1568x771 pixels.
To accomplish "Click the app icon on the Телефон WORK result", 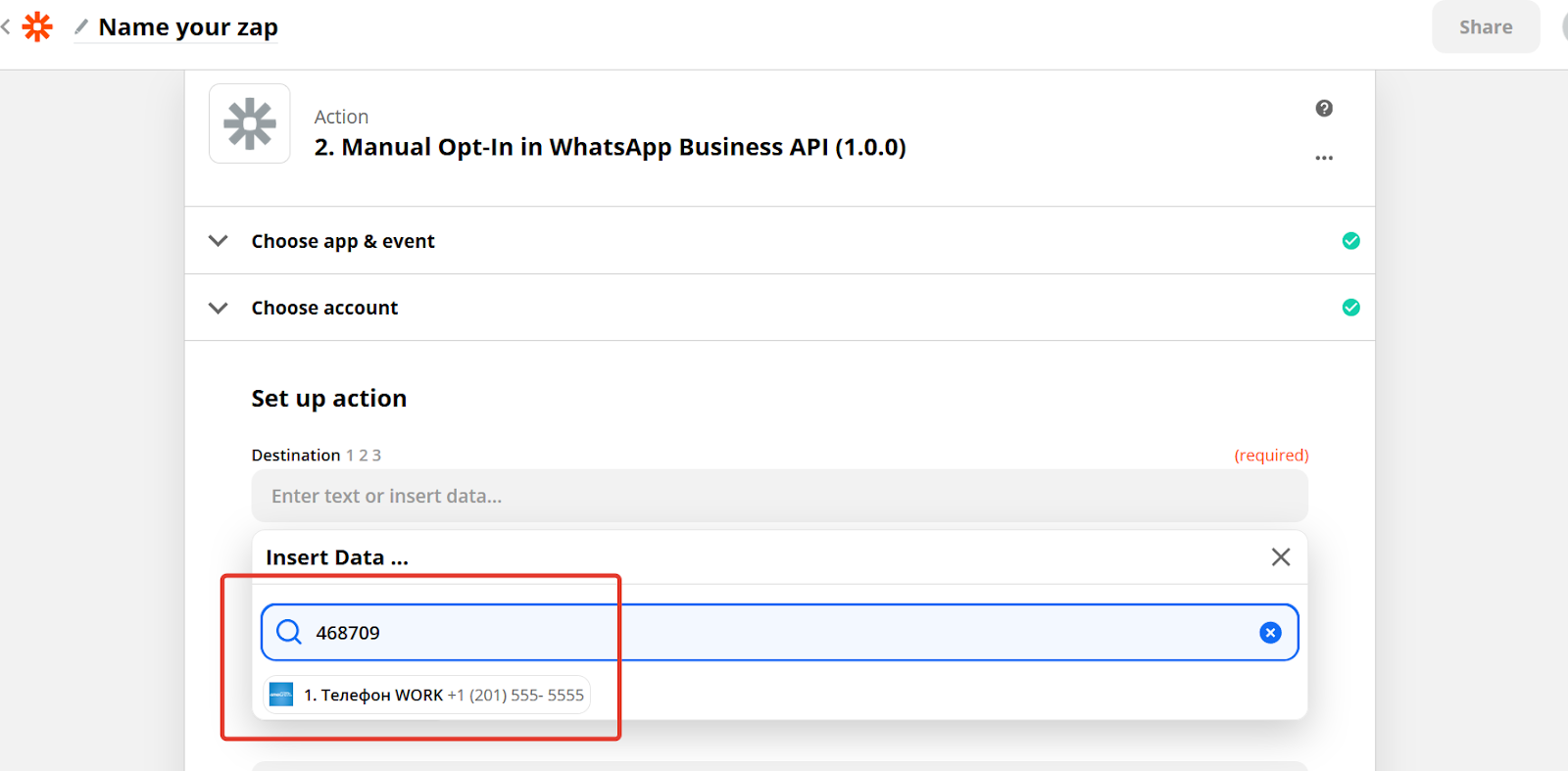I will point(281,695).
